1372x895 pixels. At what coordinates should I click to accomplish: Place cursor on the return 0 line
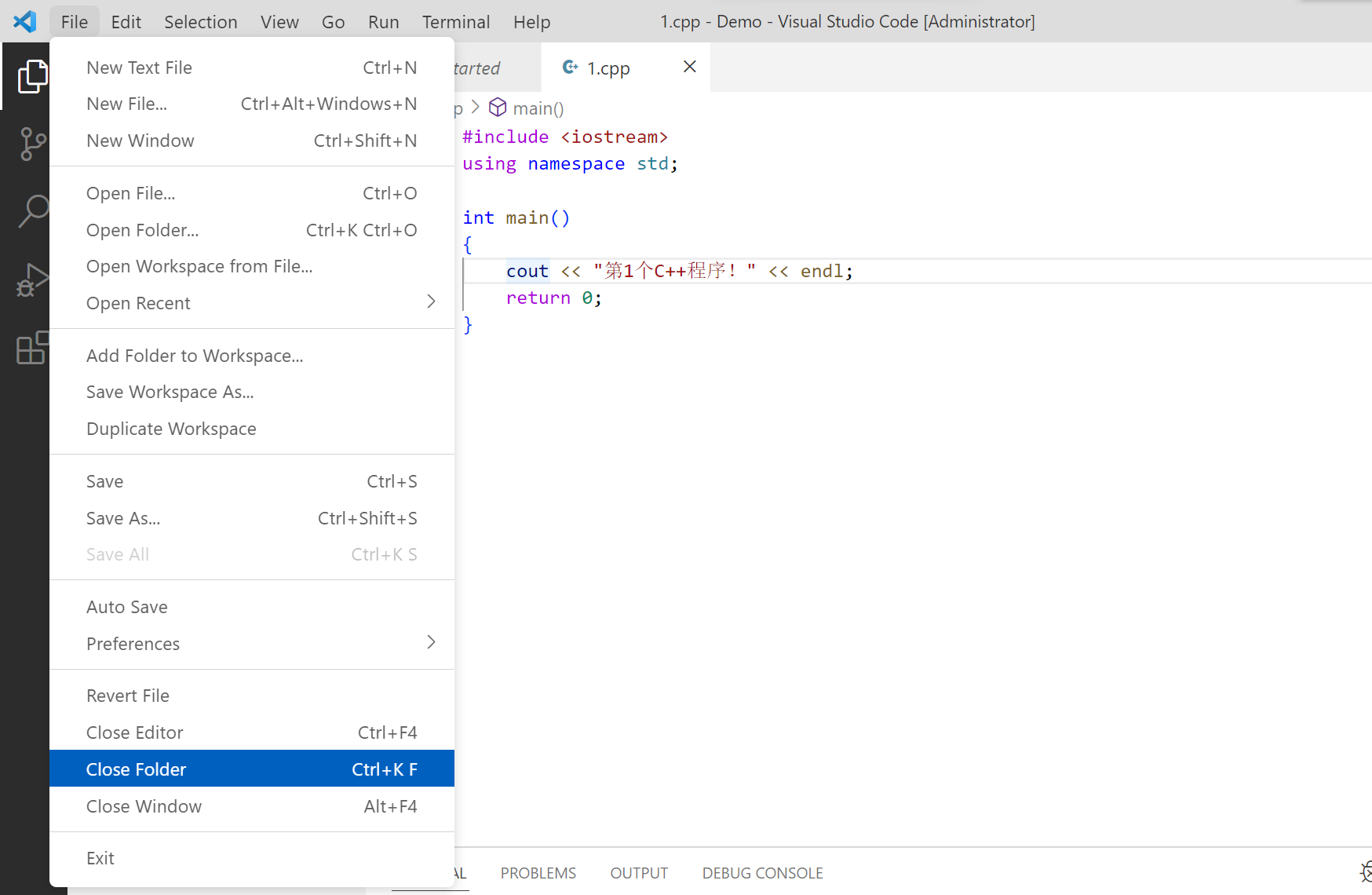[x=554, y=298]
